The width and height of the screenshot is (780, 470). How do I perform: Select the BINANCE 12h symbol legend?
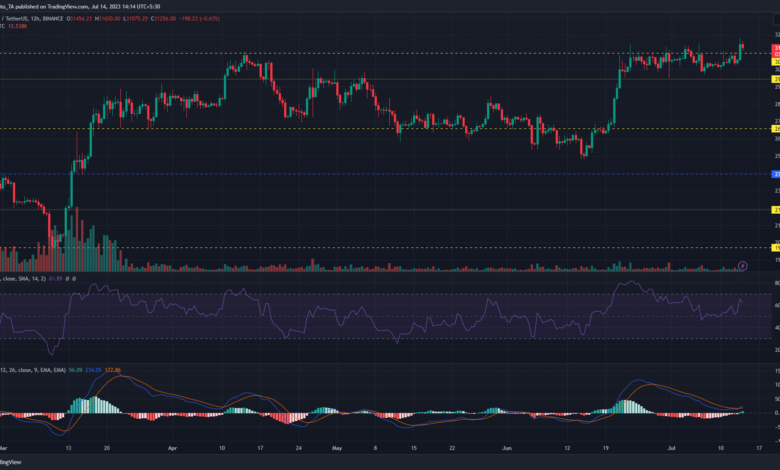(x=40, y=19)
